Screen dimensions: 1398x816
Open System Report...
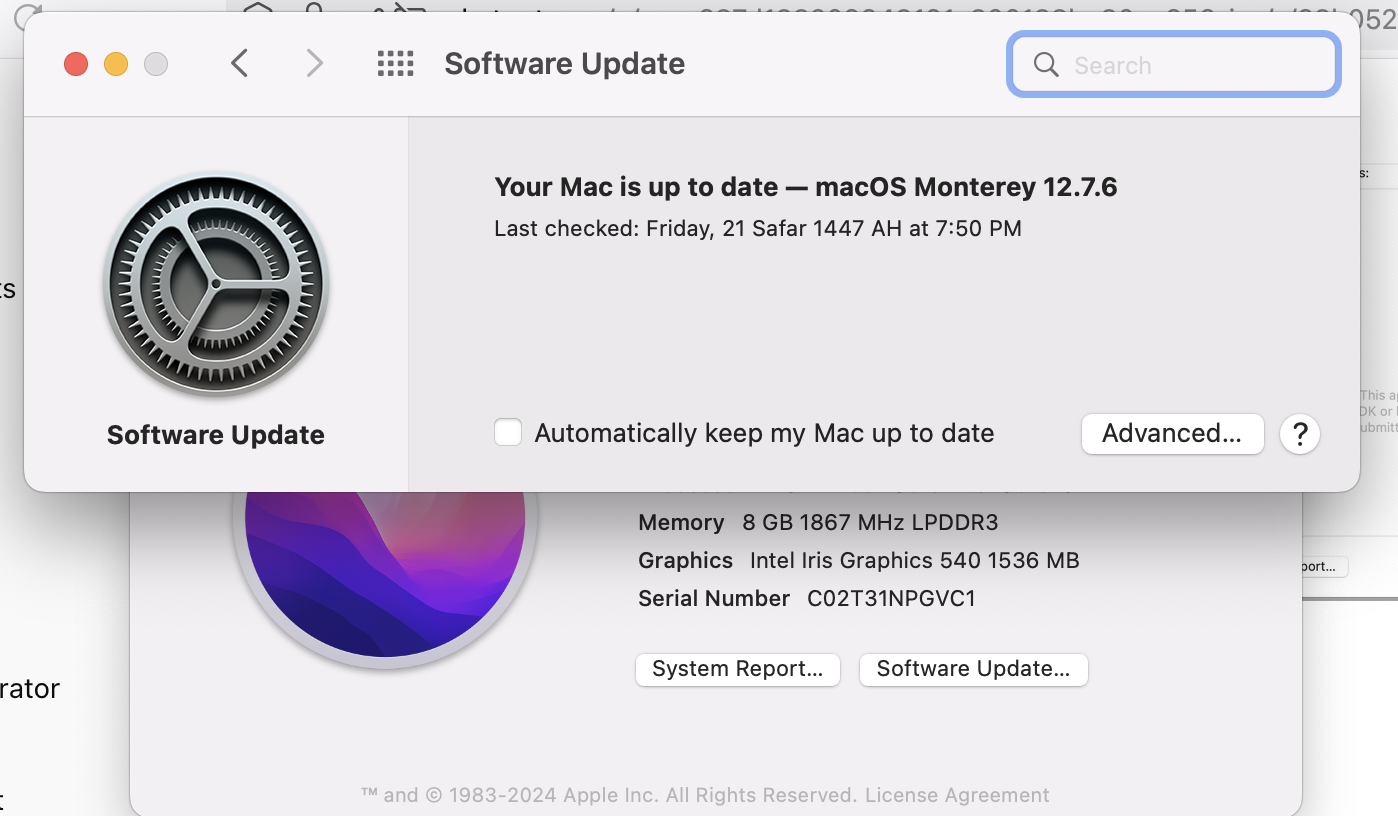click(x=737, y=669)
